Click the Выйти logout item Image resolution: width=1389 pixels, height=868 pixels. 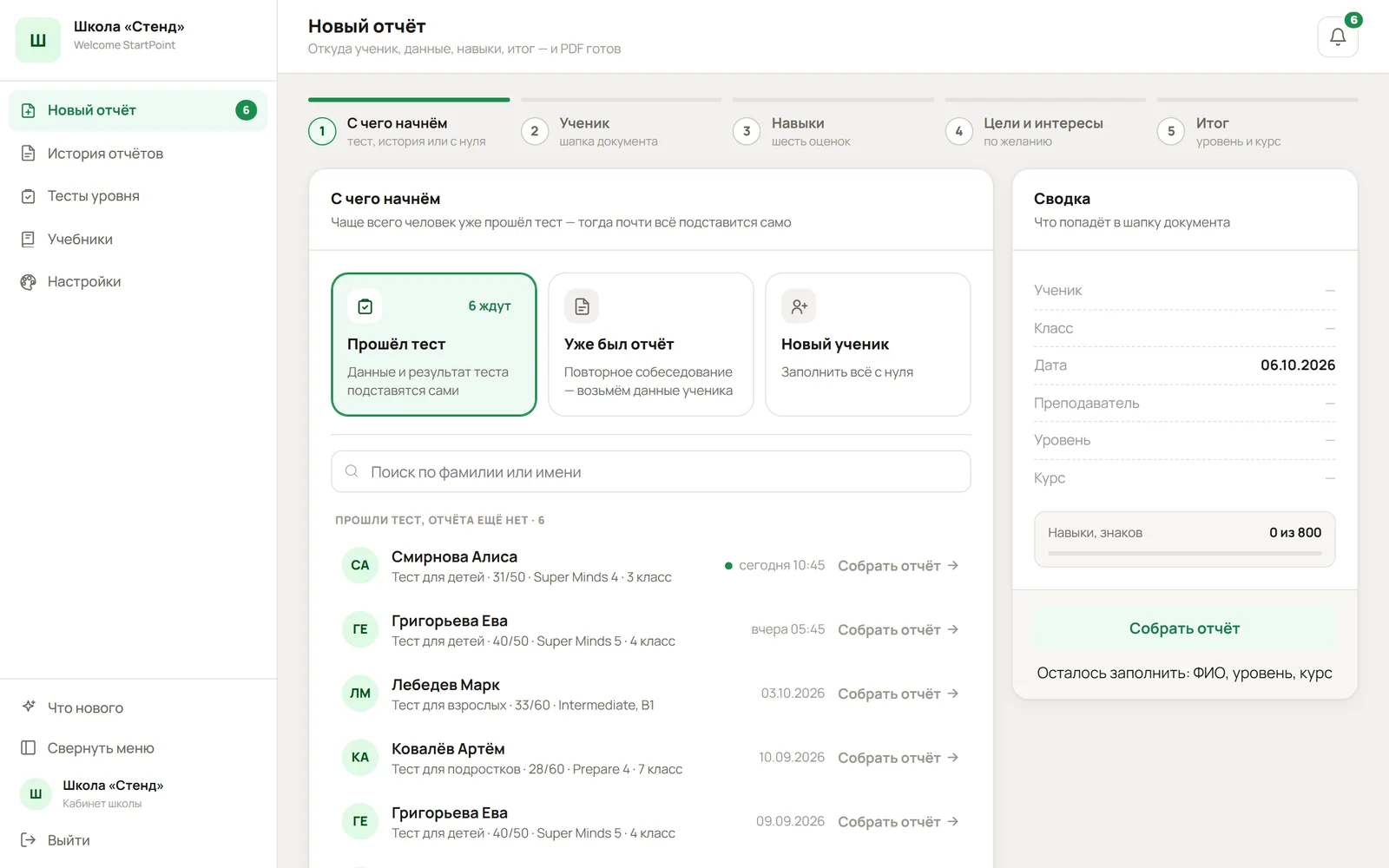point(138,840)
